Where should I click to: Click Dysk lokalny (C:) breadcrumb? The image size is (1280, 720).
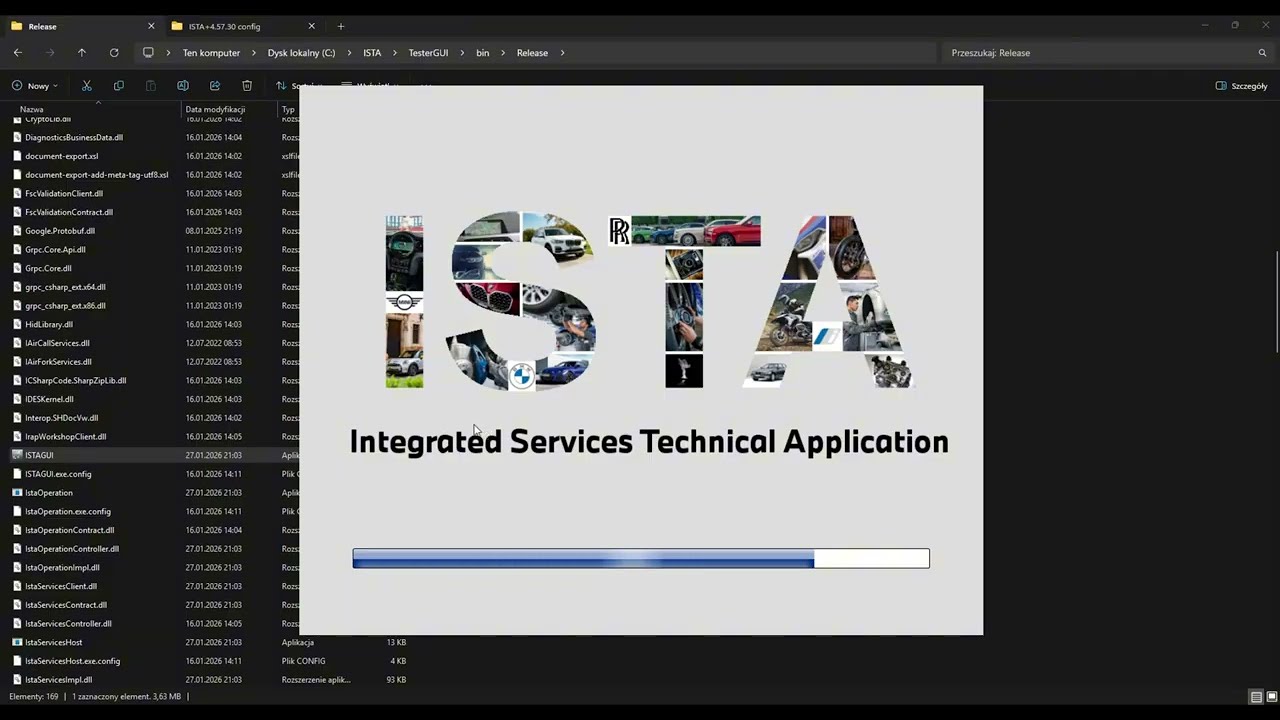301,53
